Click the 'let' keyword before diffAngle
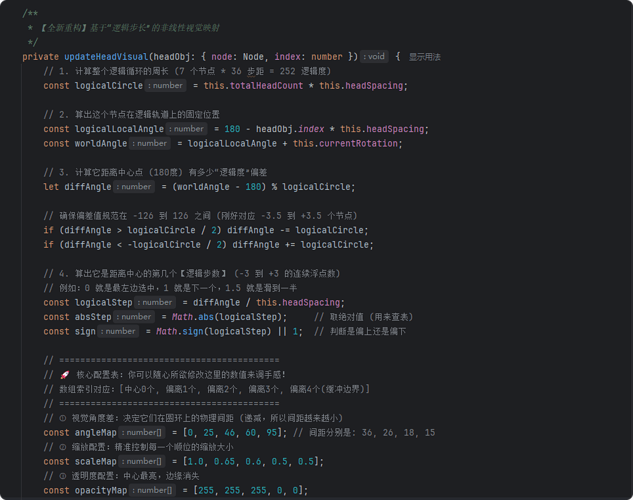 pyautogui.click(x=51, y=187)
